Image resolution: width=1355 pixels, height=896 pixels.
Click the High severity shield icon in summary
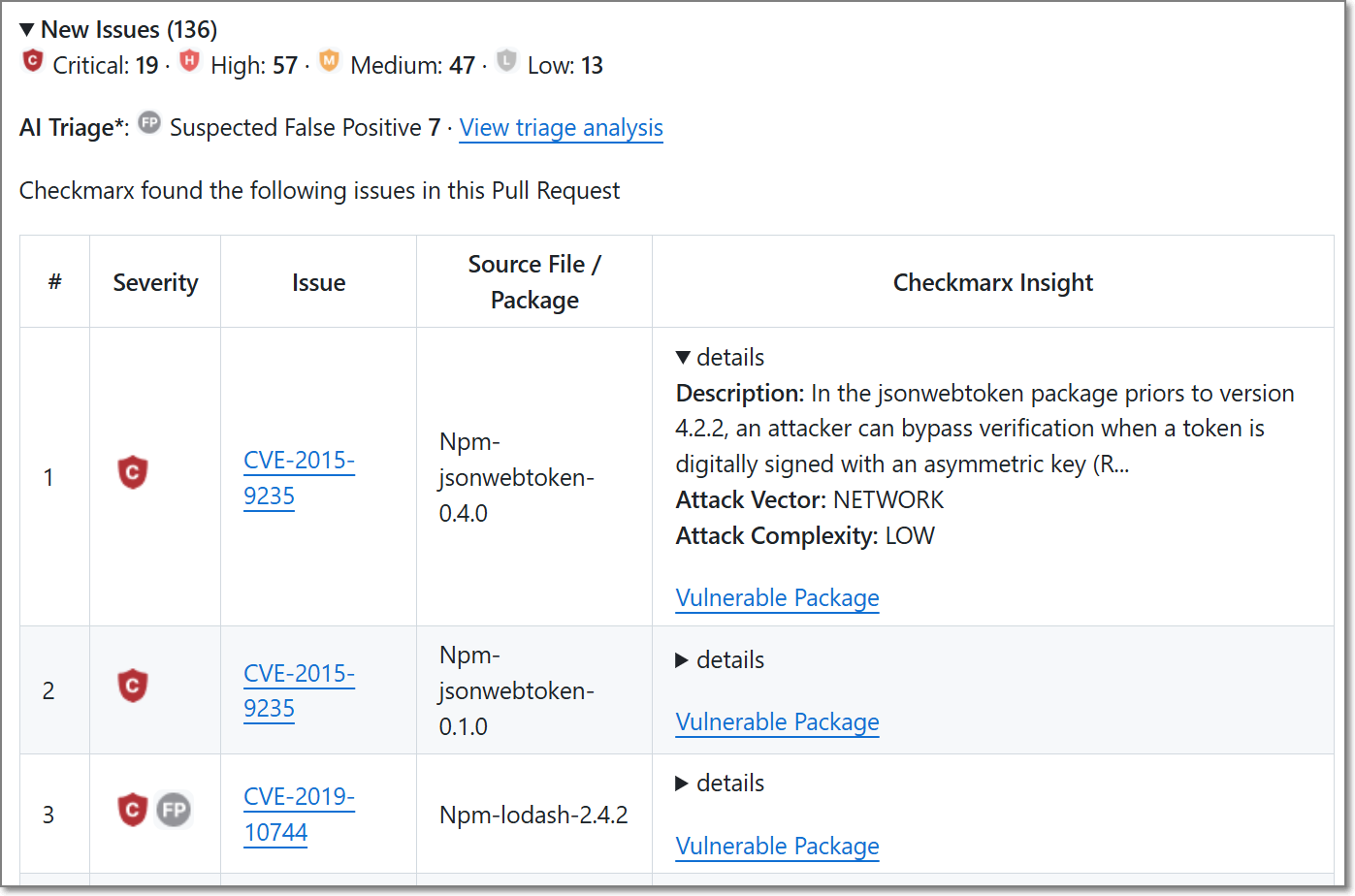point(190,61)
